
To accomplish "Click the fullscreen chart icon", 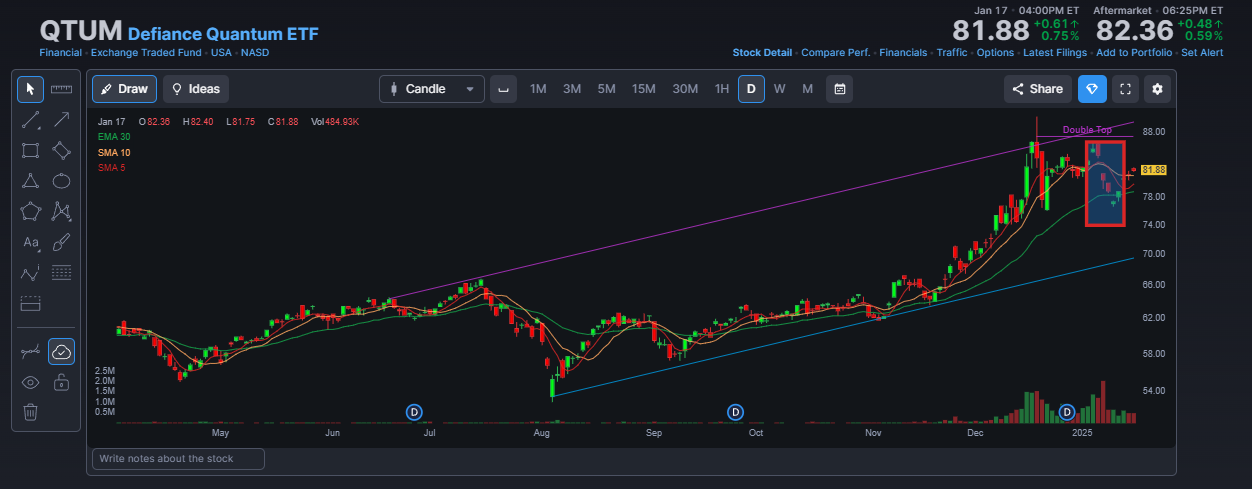I will [x=1125, y=89].
